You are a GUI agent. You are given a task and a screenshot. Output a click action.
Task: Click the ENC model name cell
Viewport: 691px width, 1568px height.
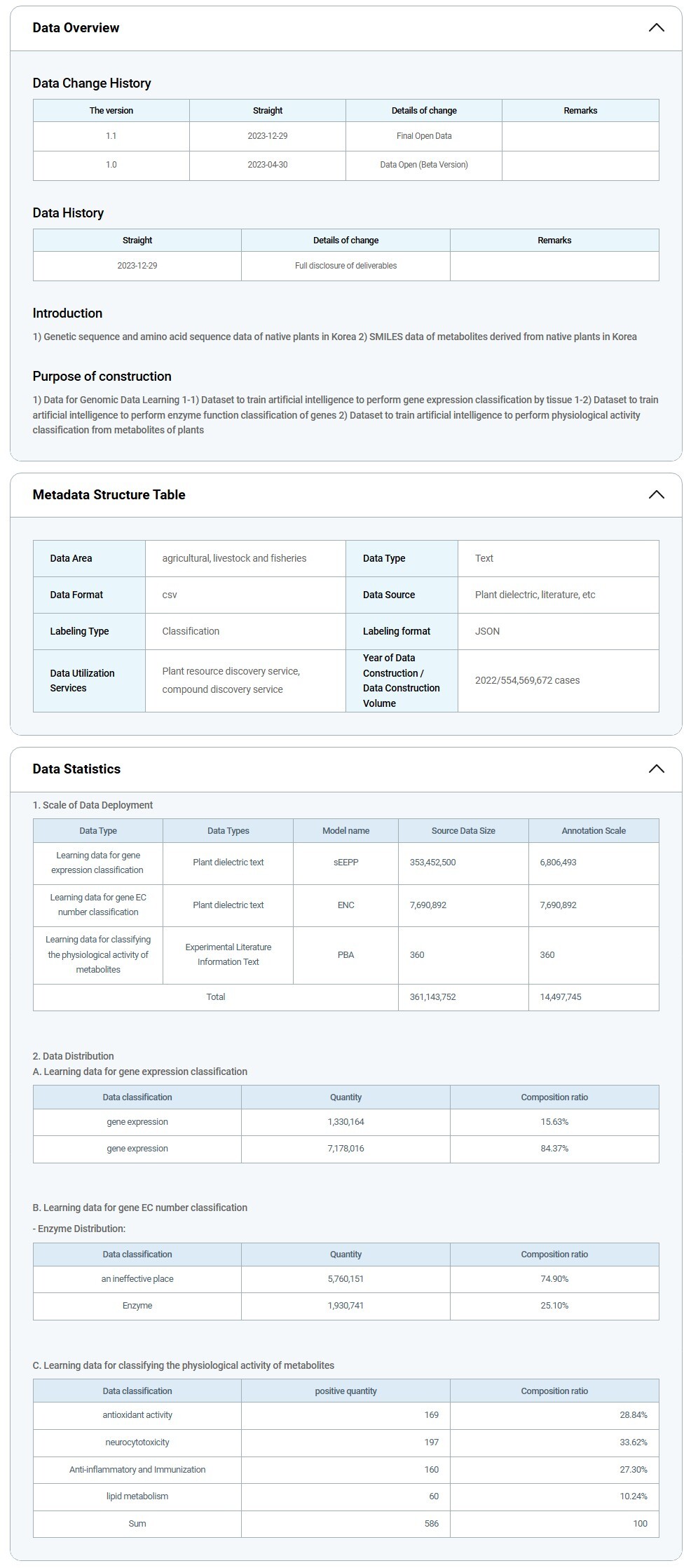pyautogui.click(x=345, y=905)
